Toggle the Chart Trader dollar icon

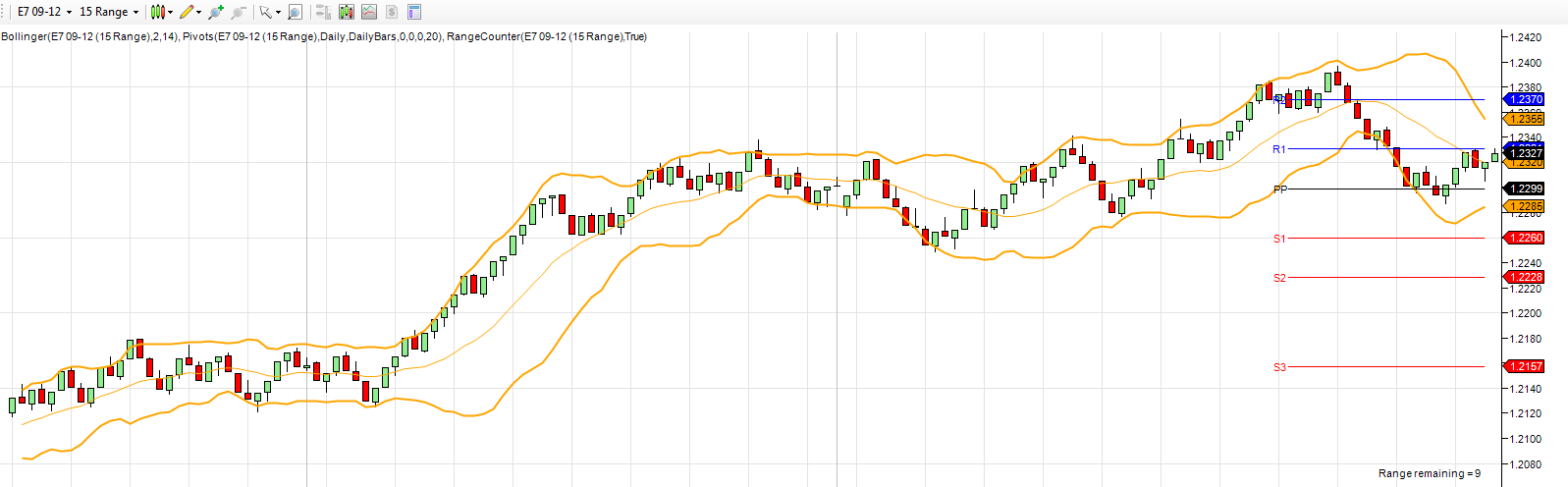[x=392, y=12]
